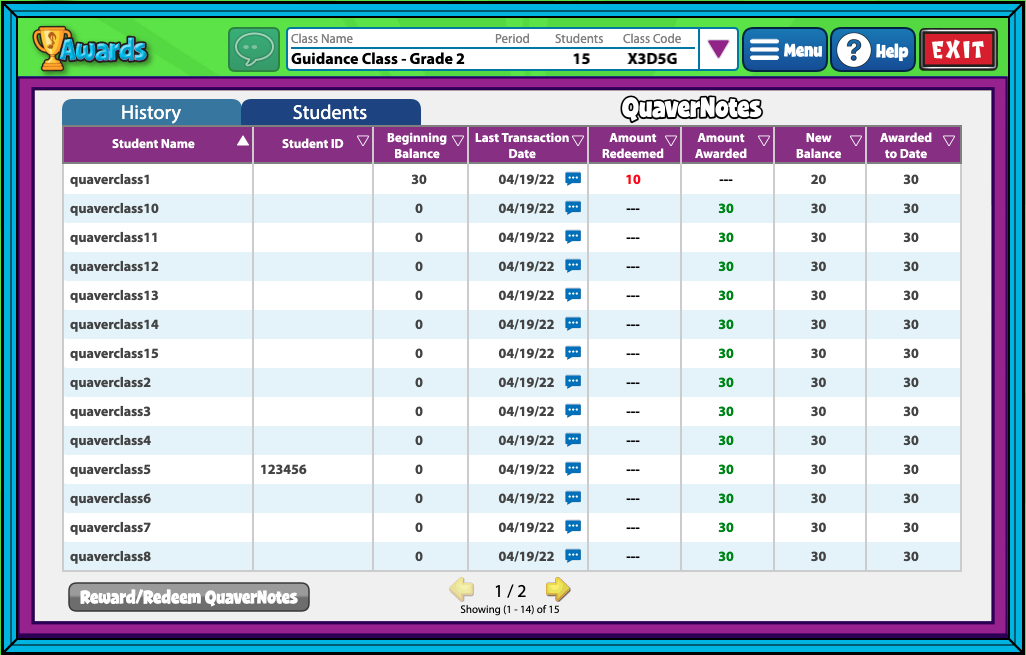Sort by Amount Redeemed column arrow
The height and width of the screenshot is (655, 1026).
click(671, 141)
